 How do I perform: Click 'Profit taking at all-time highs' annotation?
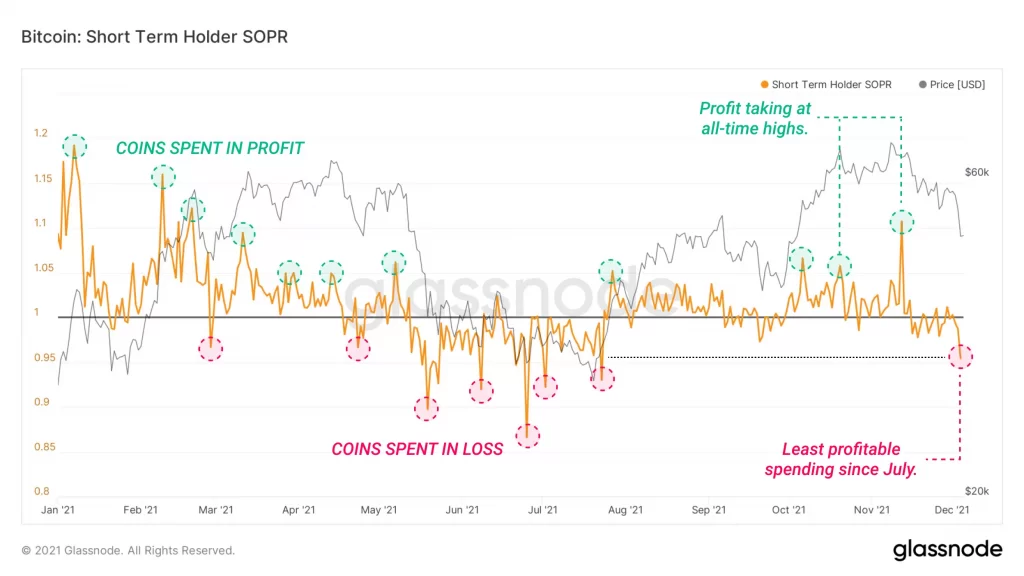pyautogui.click(x=755, y=118)
